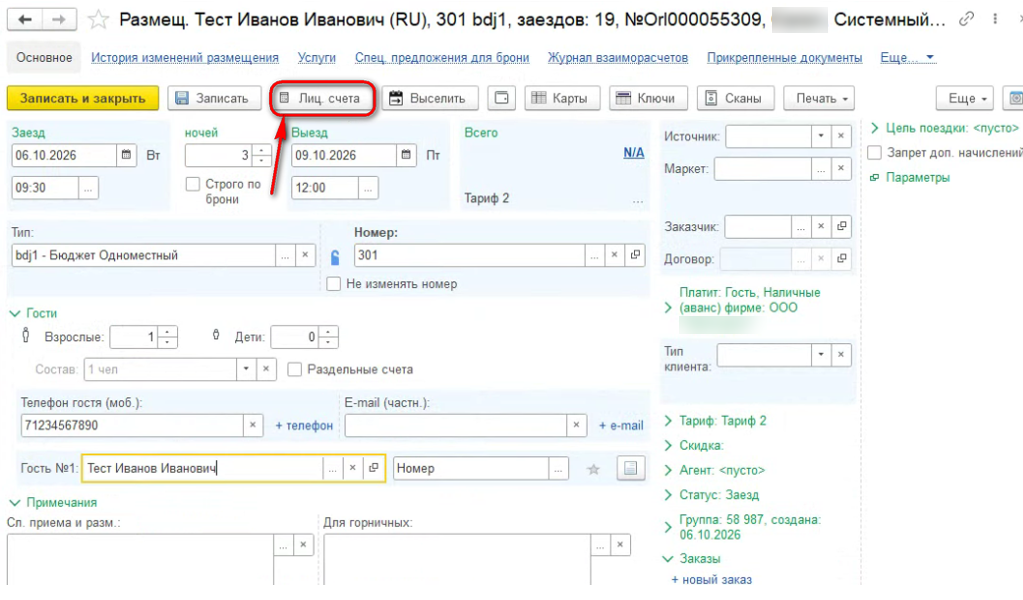The width and height of the screenshot is (1023, 600).
Task: Open the N/A total link
Action: tap(634, 153)
